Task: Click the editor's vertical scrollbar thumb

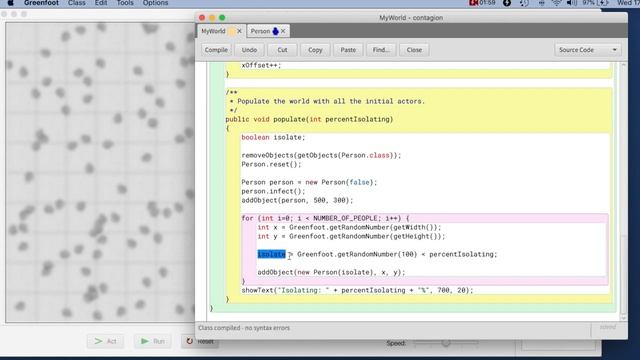Action: click(623, 273)
